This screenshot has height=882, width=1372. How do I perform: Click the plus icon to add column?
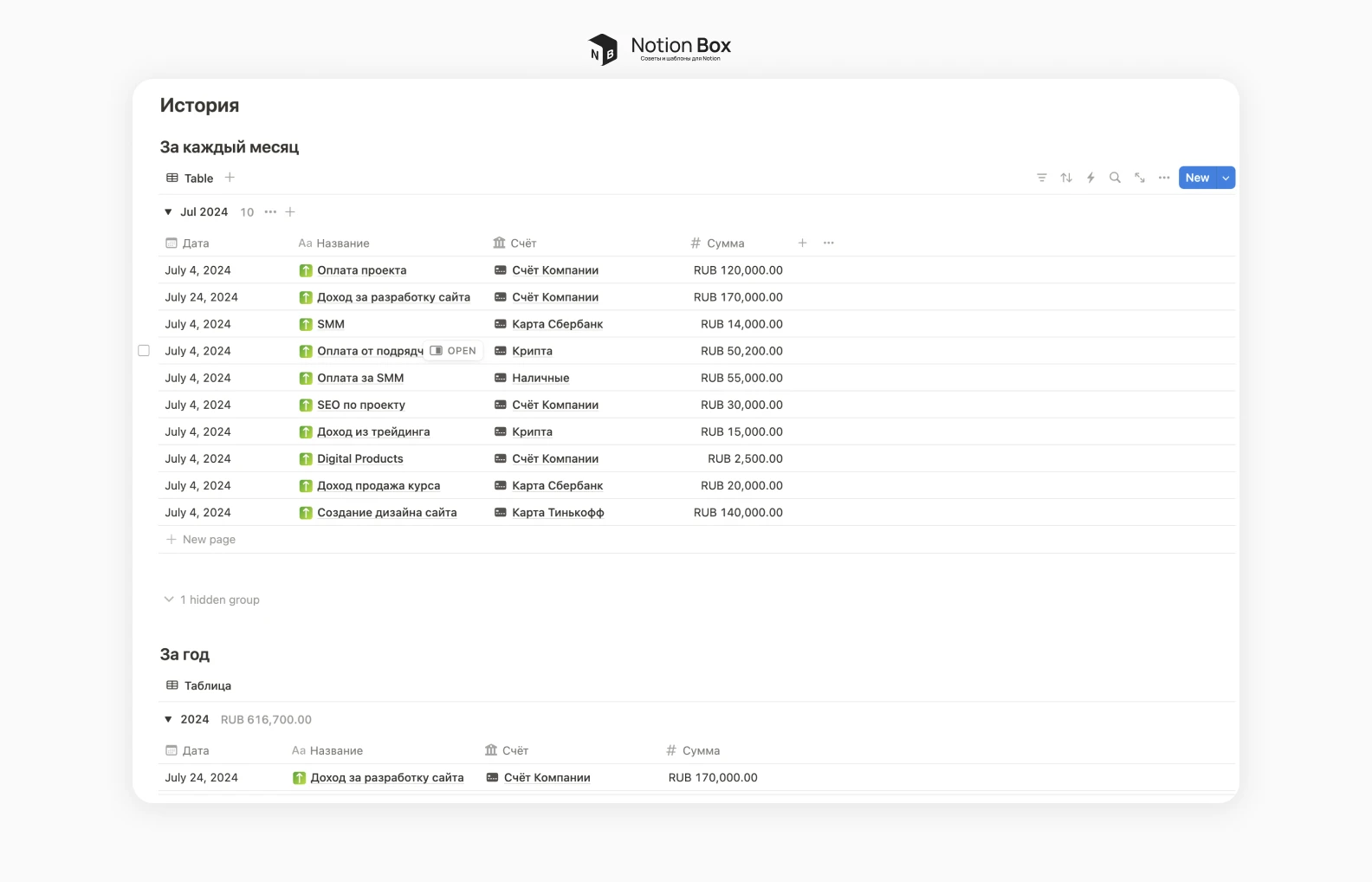pos(802,243)
